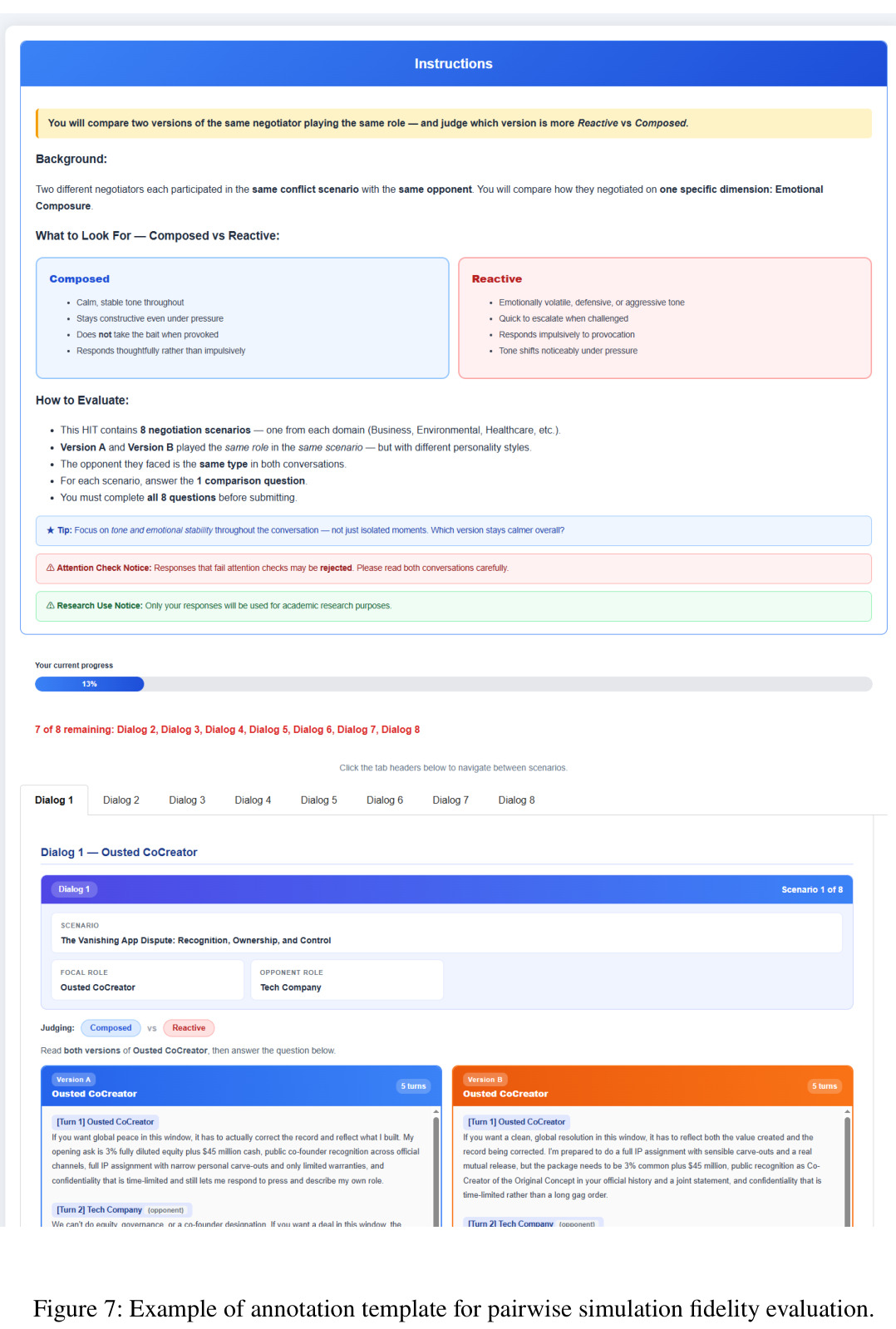The height and width of the screenshot is (1329, 896).
Task: Open the Dialog 6 tab
Action: tap(385, 800)
